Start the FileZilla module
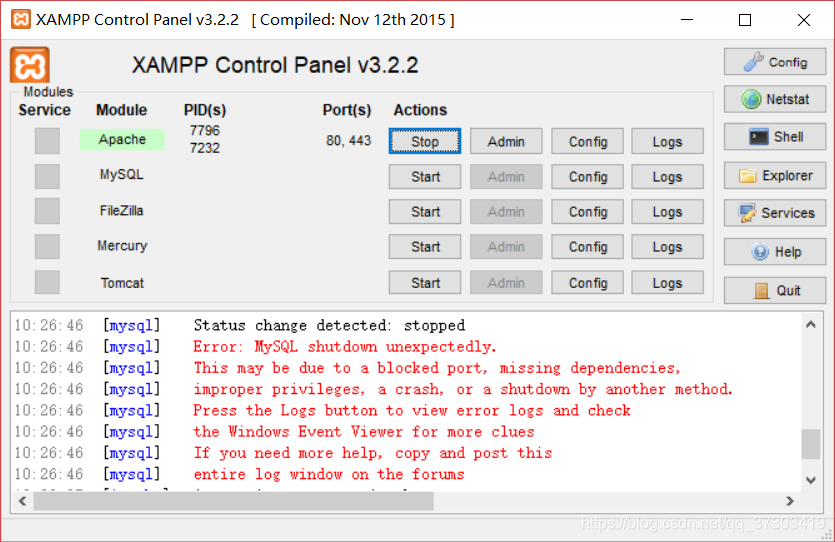Viewport: 835px width, 542px height. point(425,212)
